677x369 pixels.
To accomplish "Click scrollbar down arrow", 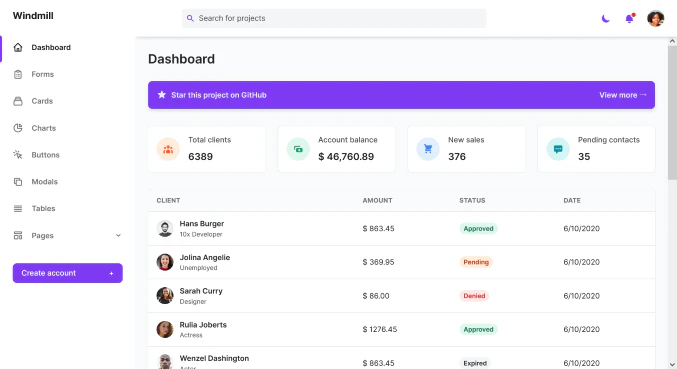I will 672,365.
